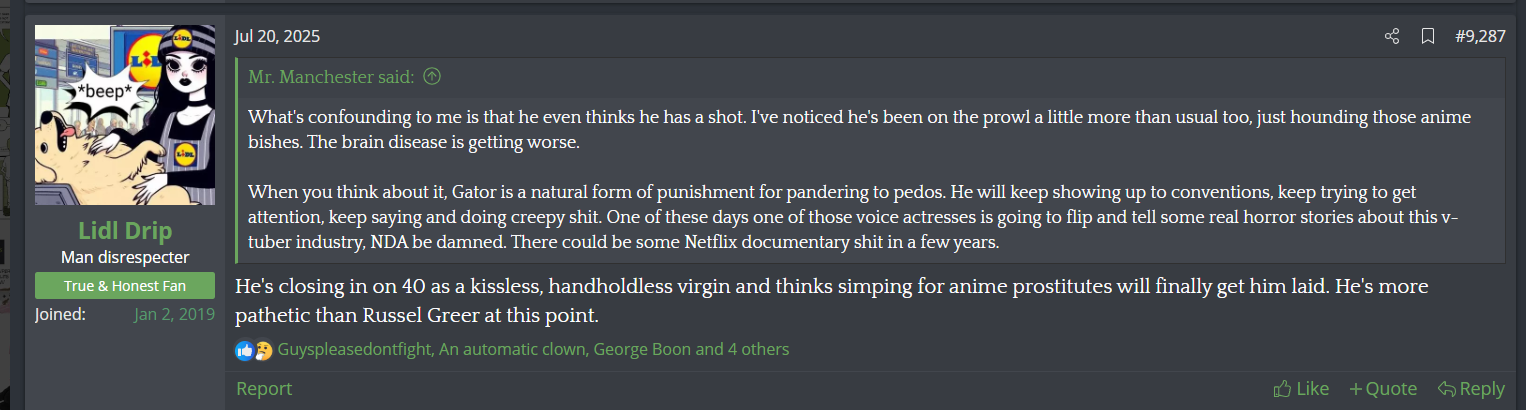Image resolution: width=1526 pixels, height=410 pixels.
Task: Open the Jul 20, 2025 timestamp link
Action: coord(277,37)
